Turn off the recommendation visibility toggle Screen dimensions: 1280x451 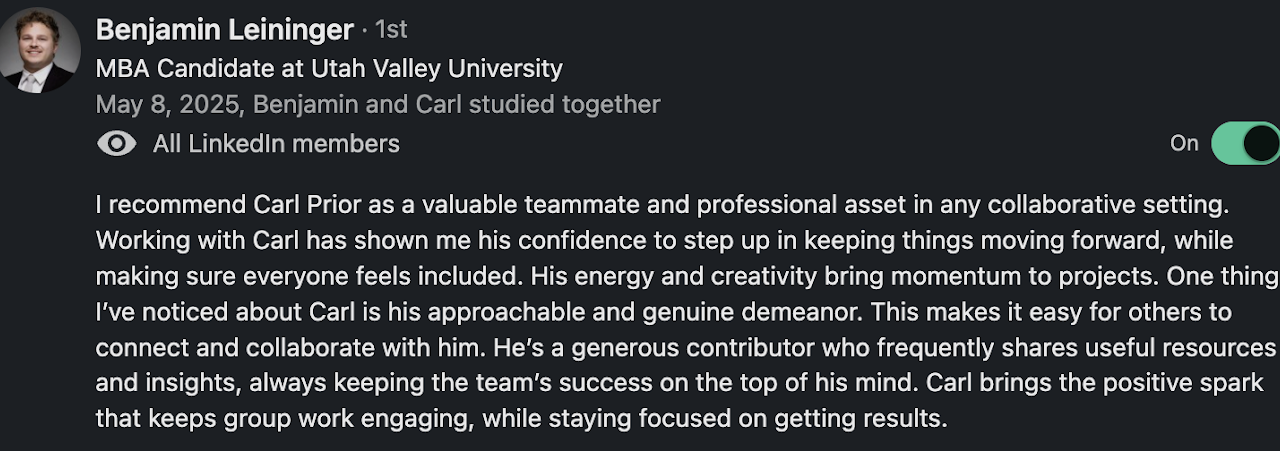(1246, 144)
